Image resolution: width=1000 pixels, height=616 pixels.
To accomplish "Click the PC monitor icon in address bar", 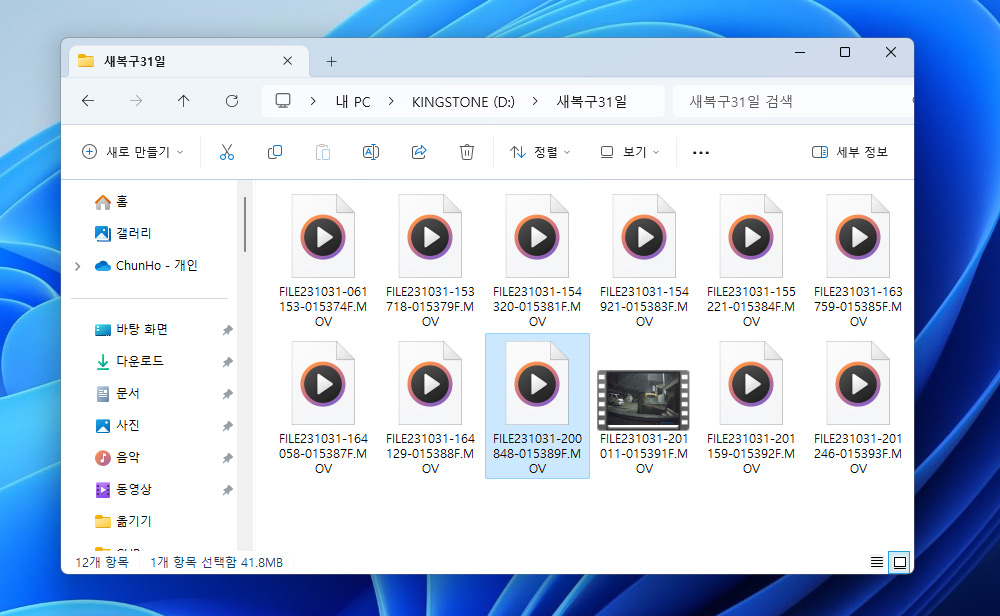I will (283, 101).
